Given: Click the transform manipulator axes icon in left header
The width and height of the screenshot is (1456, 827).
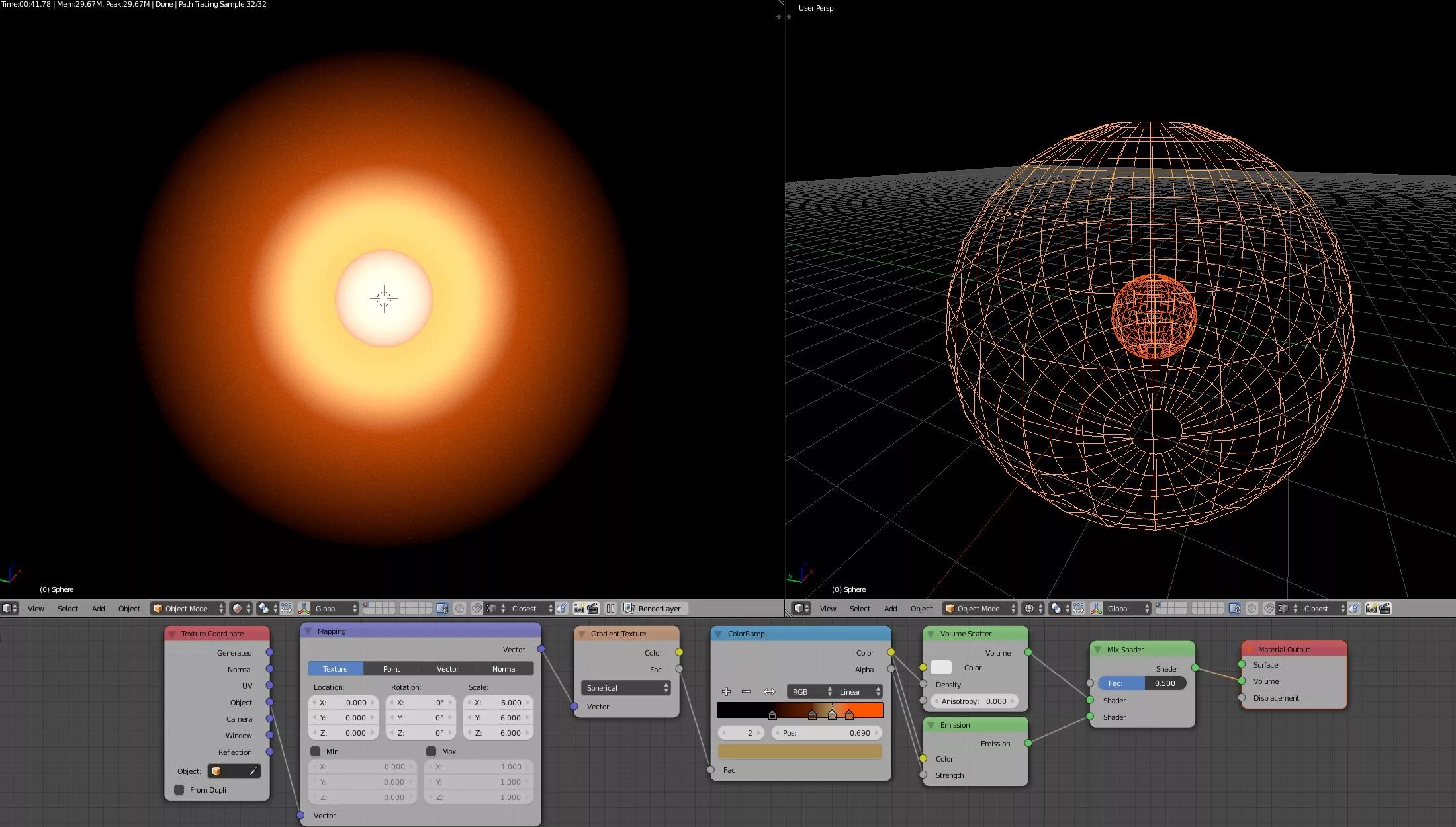Looking at the screenshot, I should click(x=304, y=609).
